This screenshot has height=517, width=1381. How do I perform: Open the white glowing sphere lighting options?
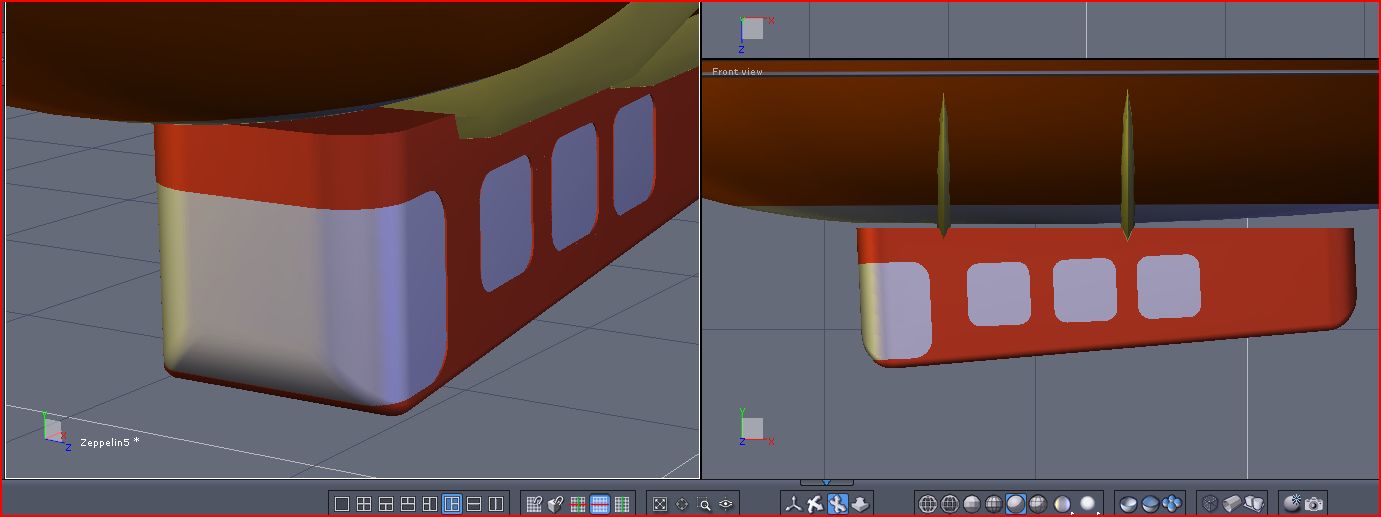1088,504
